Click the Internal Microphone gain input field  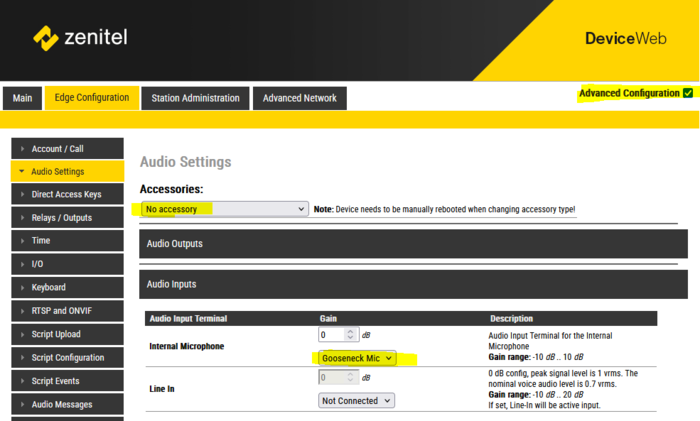[331, 334]
